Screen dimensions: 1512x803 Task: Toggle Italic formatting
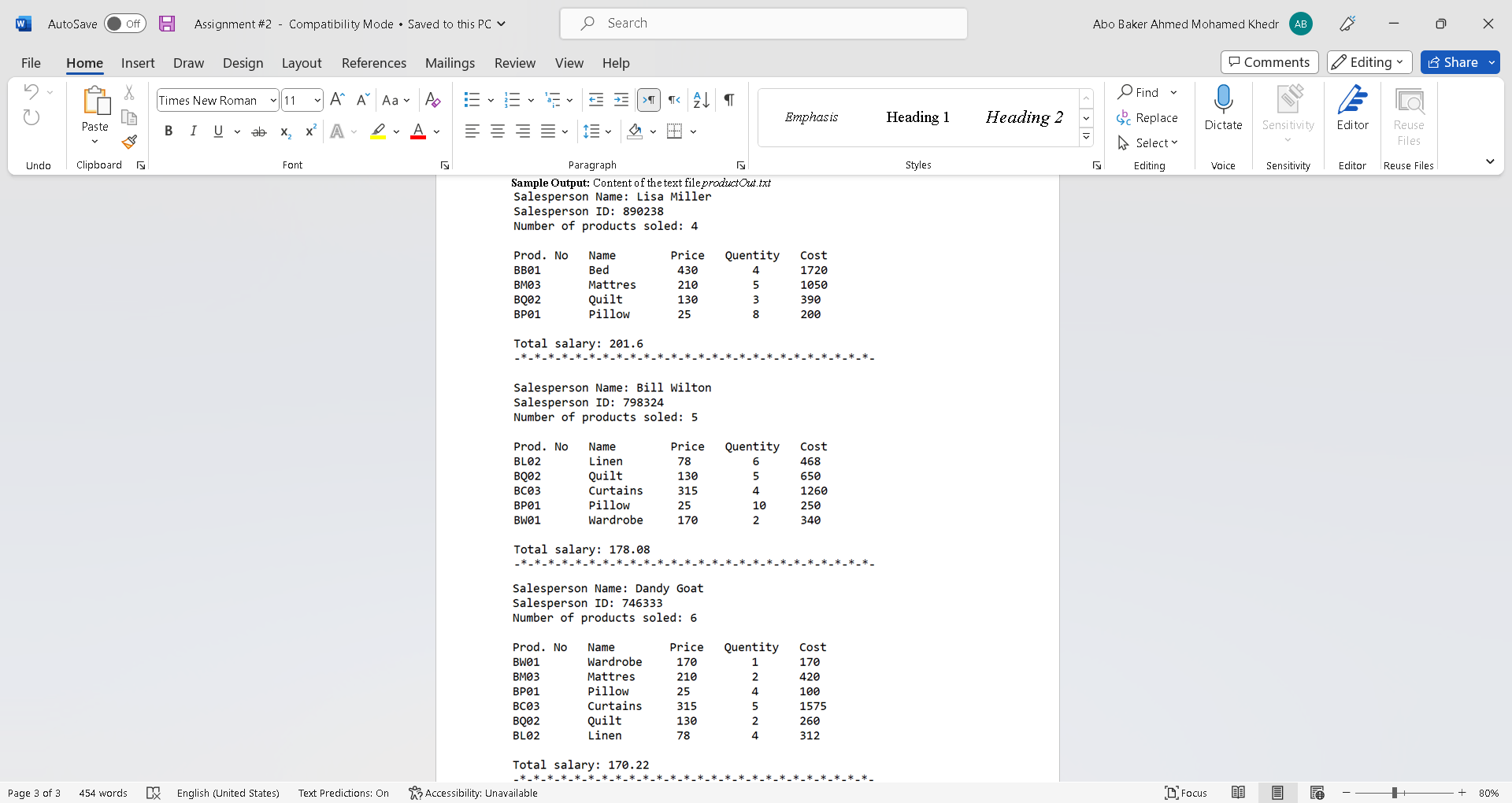pos(193,131)
